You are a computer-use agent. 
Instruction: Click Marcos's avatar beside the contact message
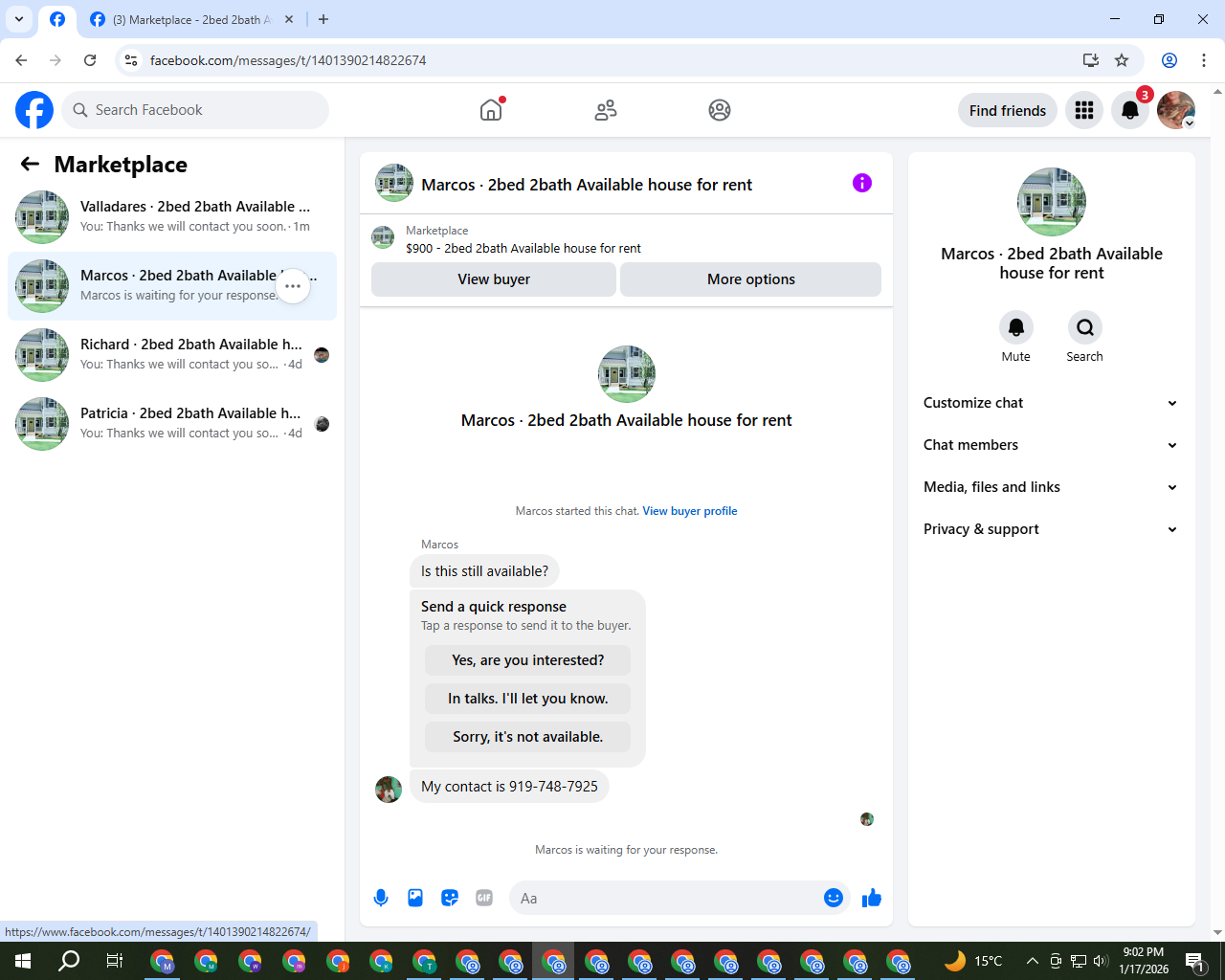click(x=389, y=790)
